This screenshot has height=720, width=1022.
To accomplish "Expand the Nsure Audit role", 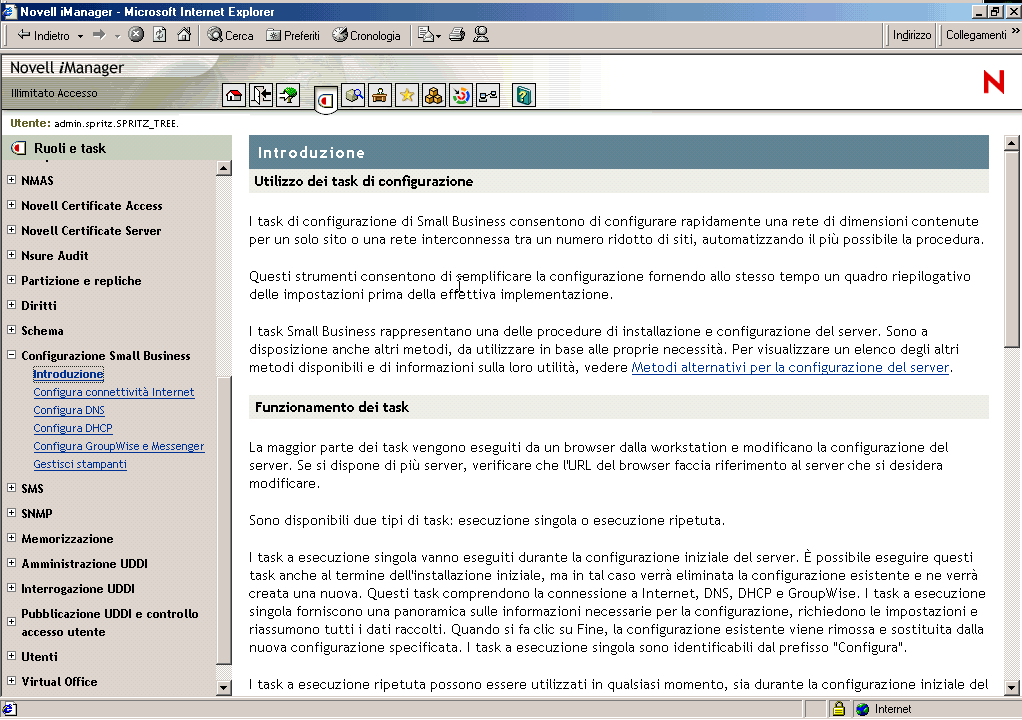I will [11, 255].
